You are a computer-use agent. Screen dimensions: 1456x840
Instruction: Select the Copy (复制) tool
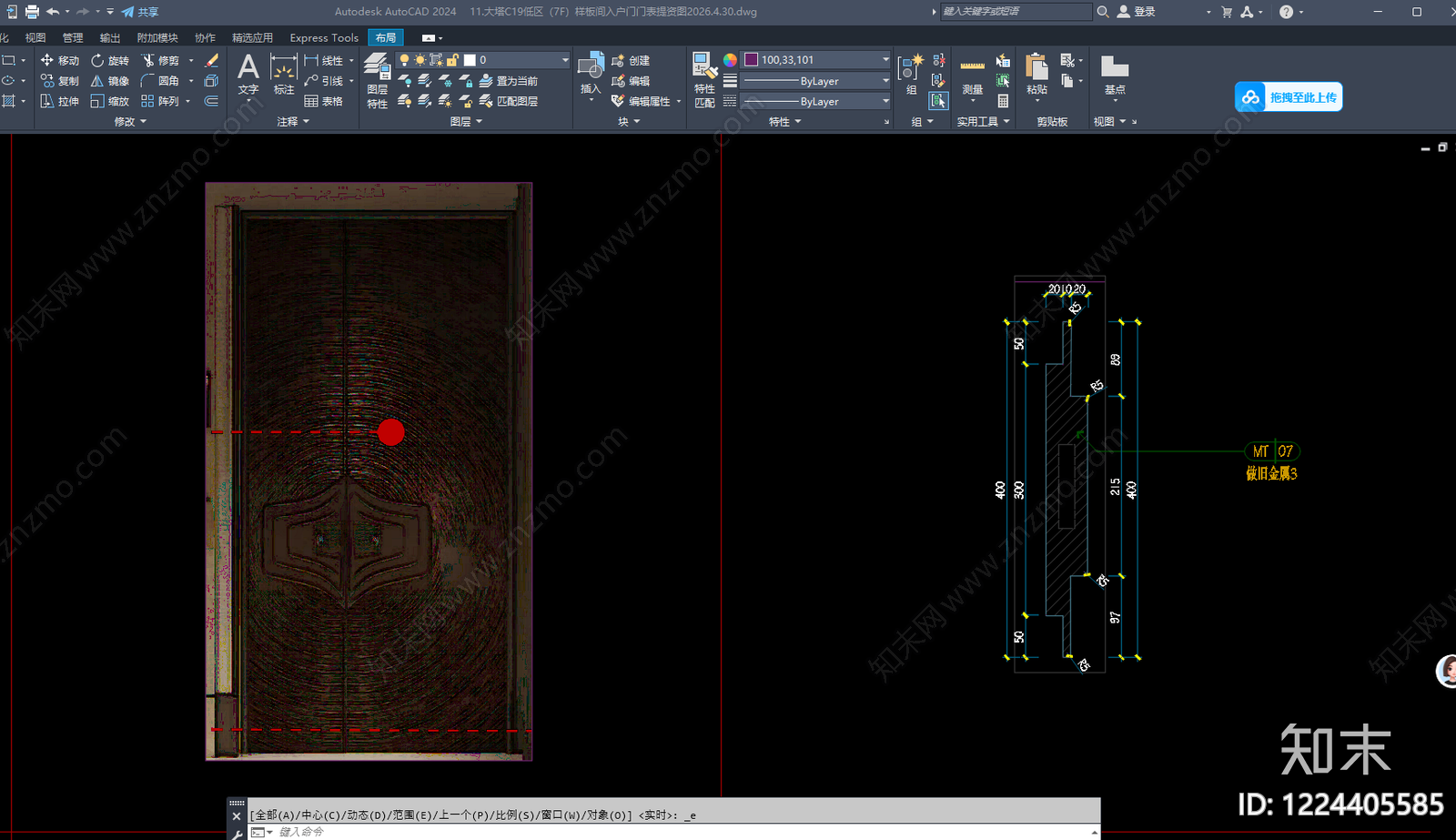coord(59,81)
